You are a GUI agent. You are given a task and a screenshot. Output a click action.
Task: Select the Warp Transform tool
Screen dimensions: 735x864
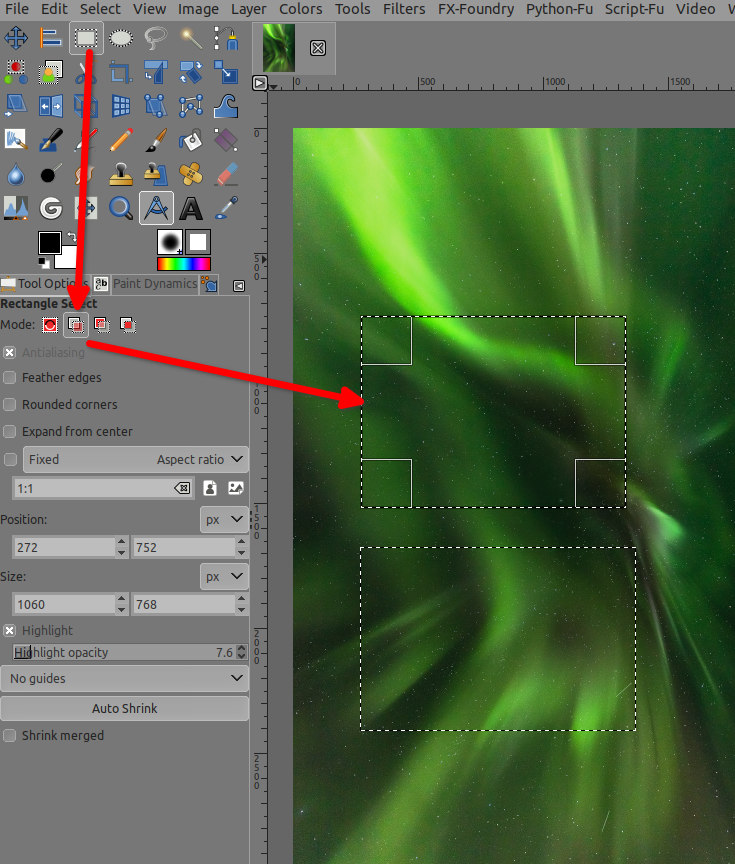pyautogui.click(x=226, y=106)
